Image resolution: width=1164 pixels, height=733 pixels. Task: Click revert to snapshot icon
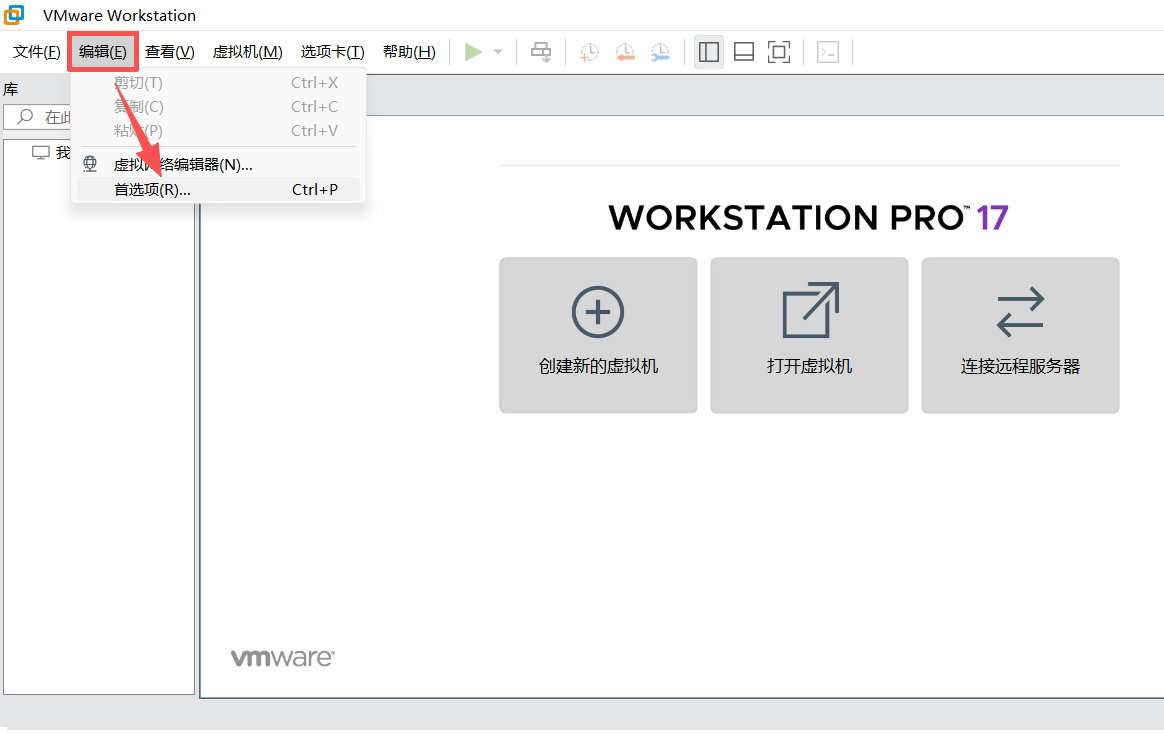(625, 52)
